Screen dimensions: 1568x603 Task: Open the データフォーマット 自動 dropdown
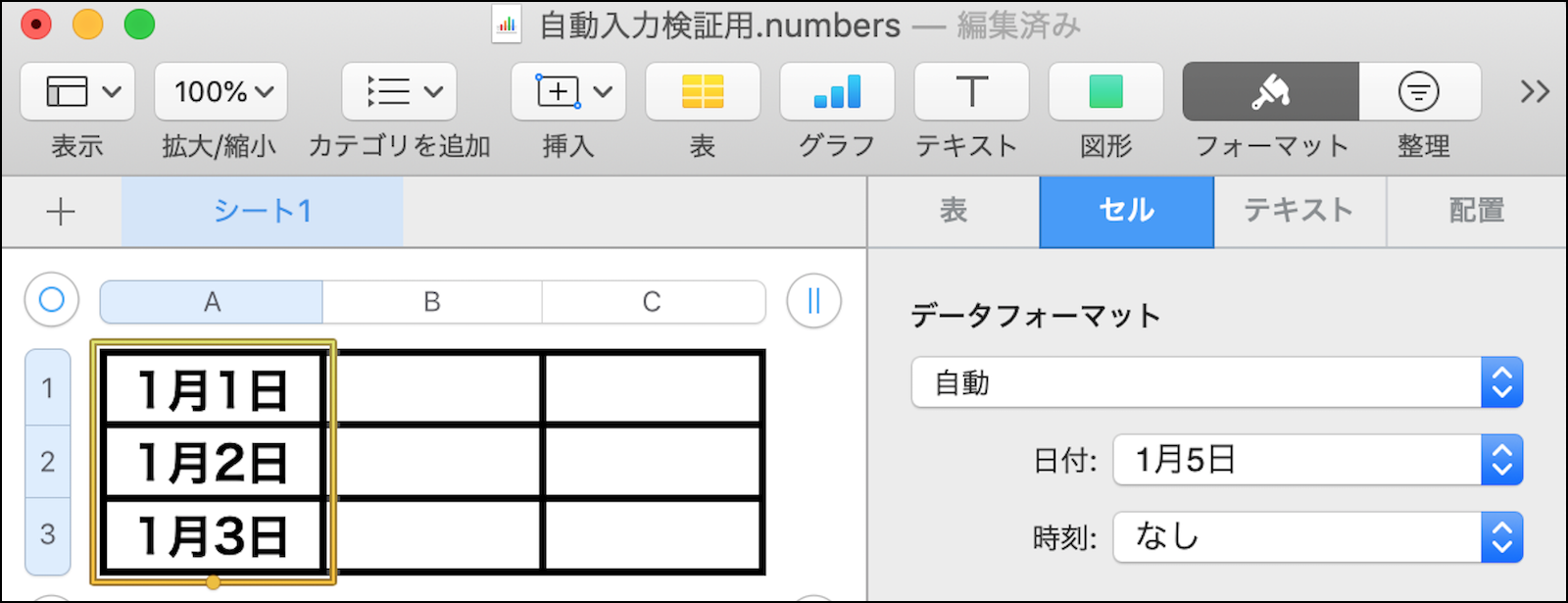1216,382
